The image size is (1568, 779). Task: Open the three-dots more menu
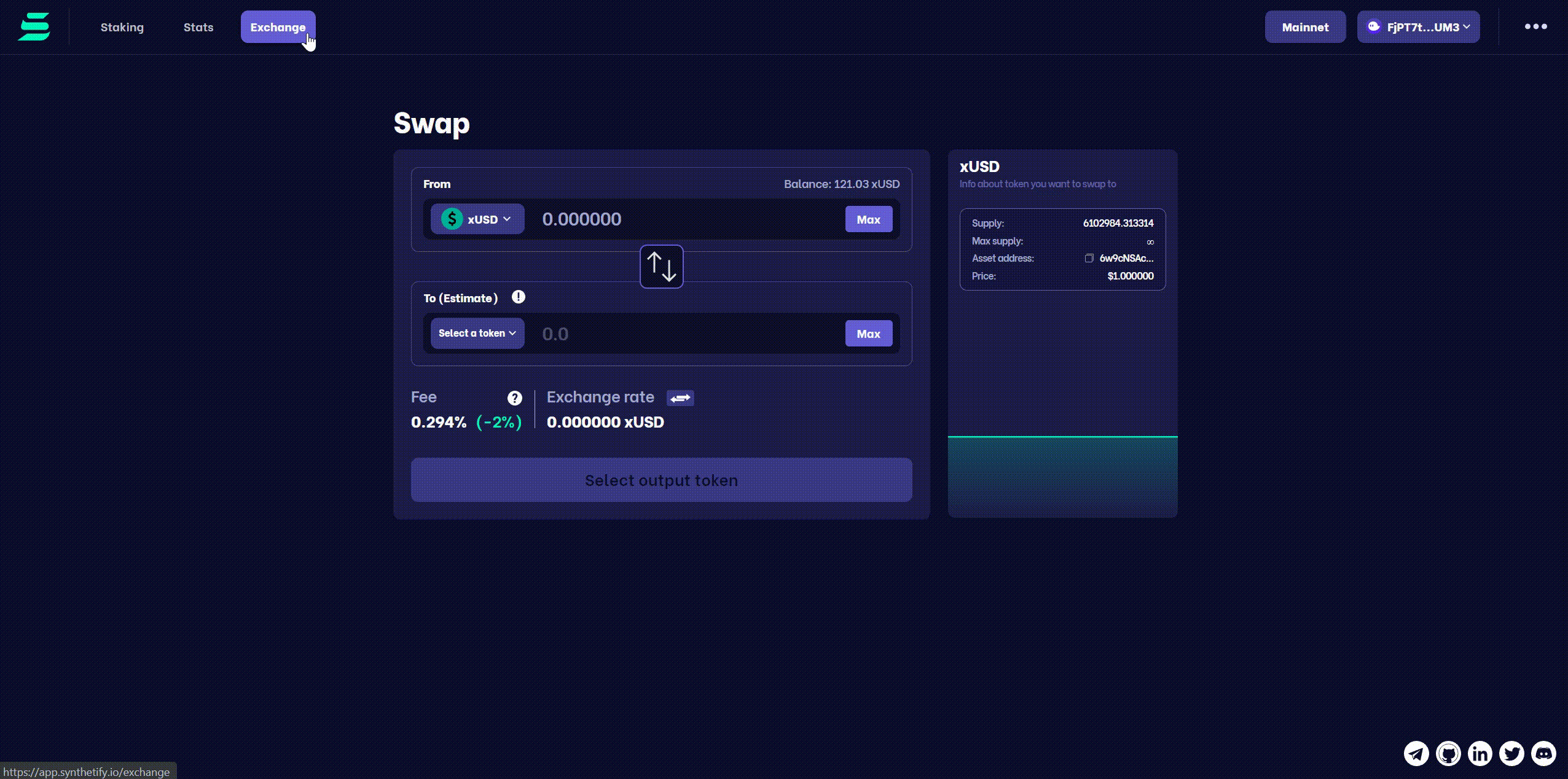coord(1535,26)
